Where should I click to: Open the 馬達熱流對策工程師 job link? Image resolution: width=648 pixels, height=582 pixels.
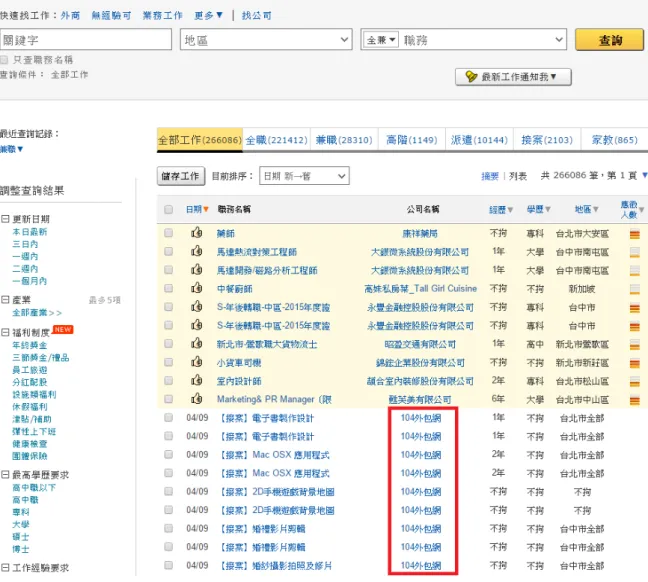pyautogui.click(x=257, y=252)
